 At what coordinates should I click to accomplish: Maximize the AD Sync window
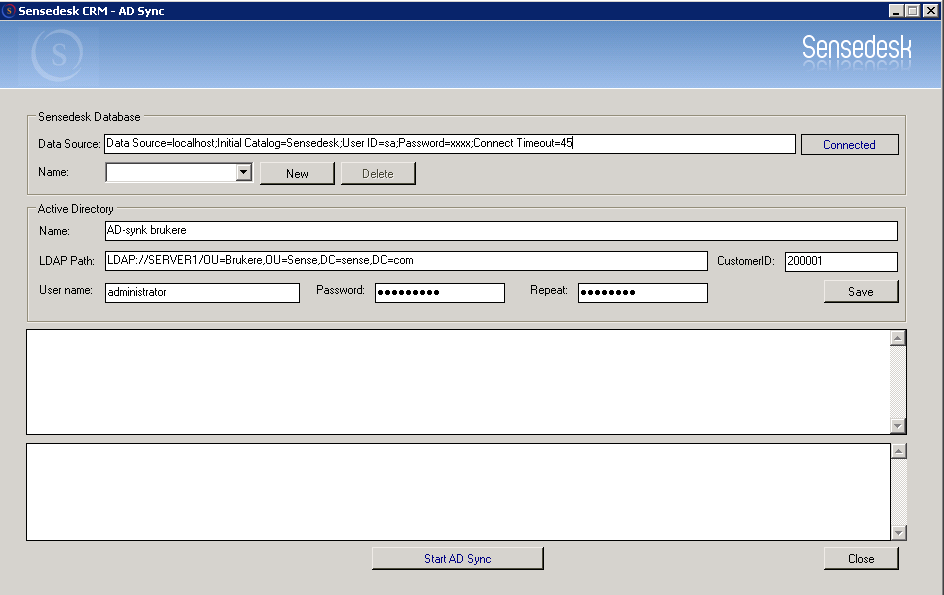click(x=913, y=11)
